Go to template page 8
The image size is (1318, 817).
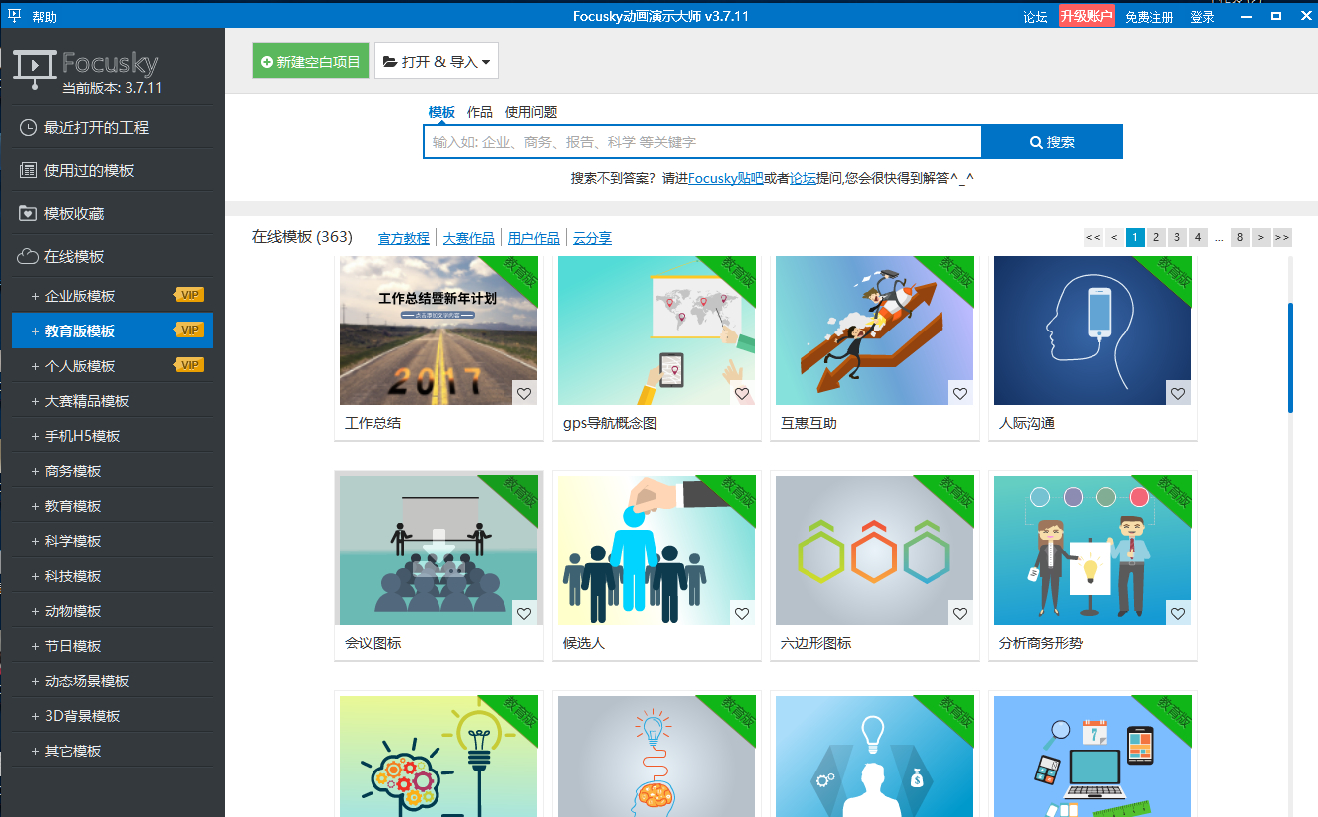(1240, 237)
